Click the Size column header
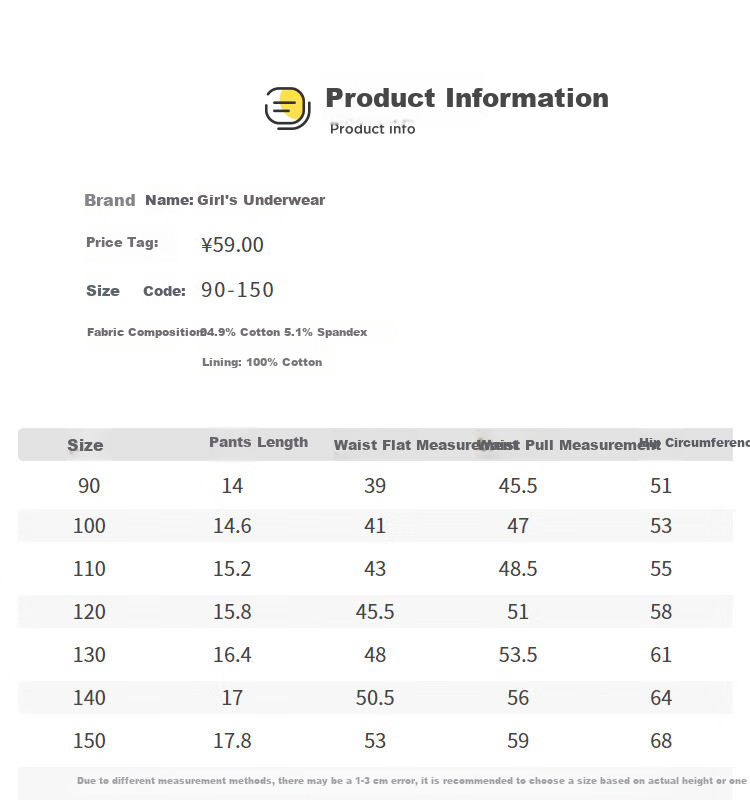 tap(85, 445)
